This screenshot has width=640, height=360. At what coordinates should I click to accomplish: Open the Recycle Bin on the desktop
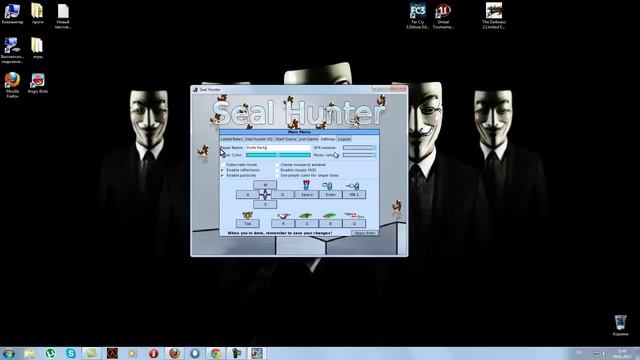tap(620, 325)
